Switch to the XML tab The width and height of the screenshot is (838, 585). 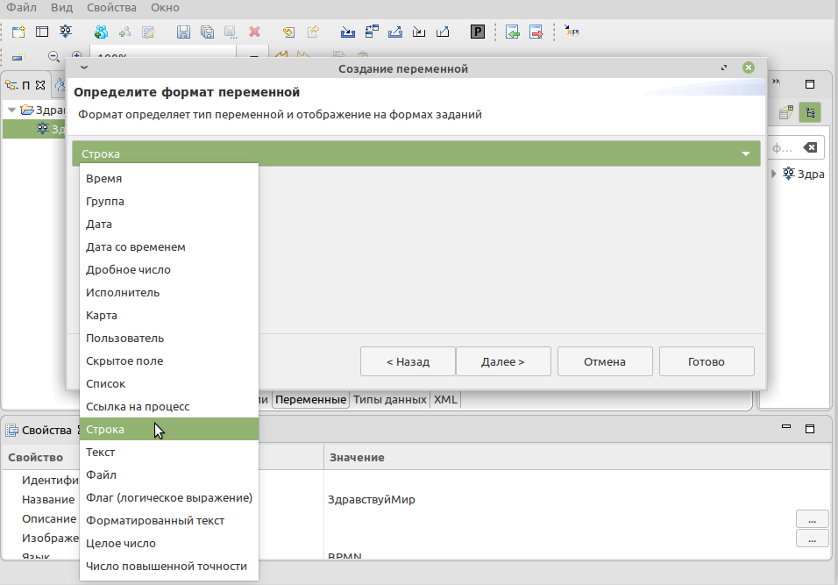point(445,400)
